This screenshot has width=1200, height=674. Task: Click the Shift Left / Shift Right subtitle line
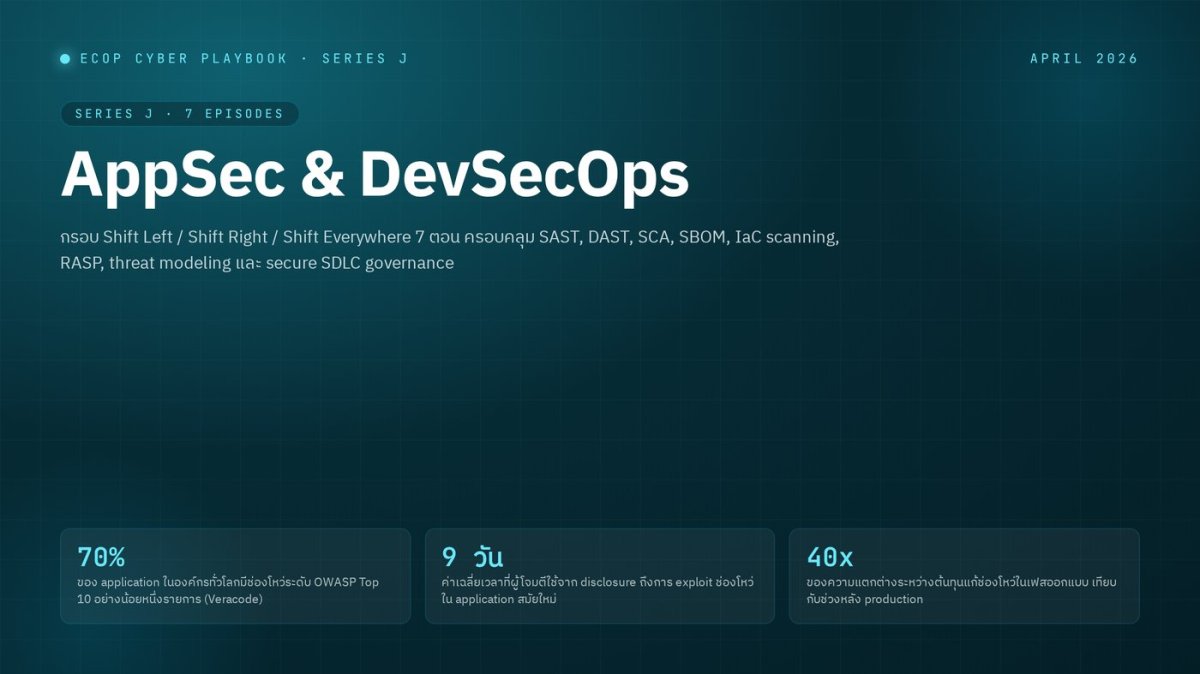click(450, 237)
